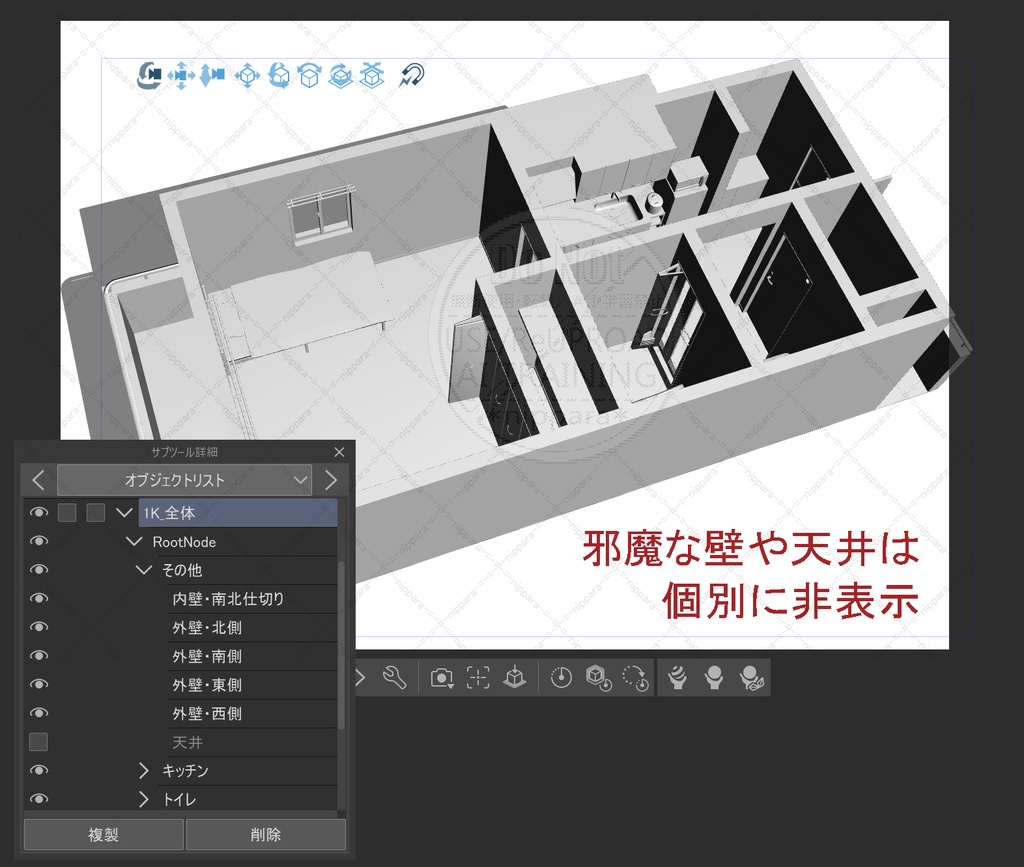This screenshot has height=867, width=1024.
Task: Click the magnet snap icon on canvas toolbar
Action: [x=412, y=75]
